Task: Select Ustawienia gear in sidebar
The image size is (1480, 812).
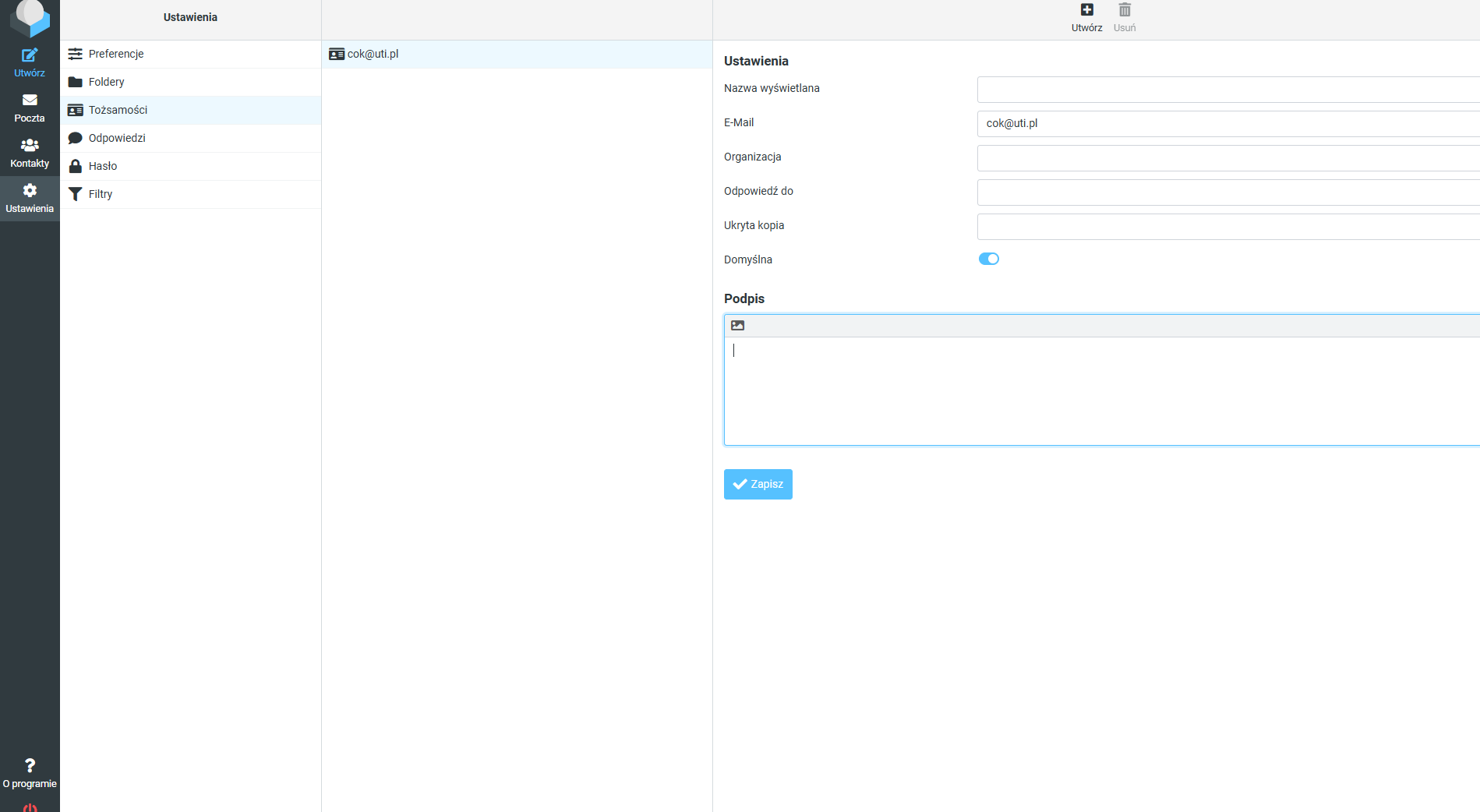Action: pyautogui.click(x=30, y=199)
